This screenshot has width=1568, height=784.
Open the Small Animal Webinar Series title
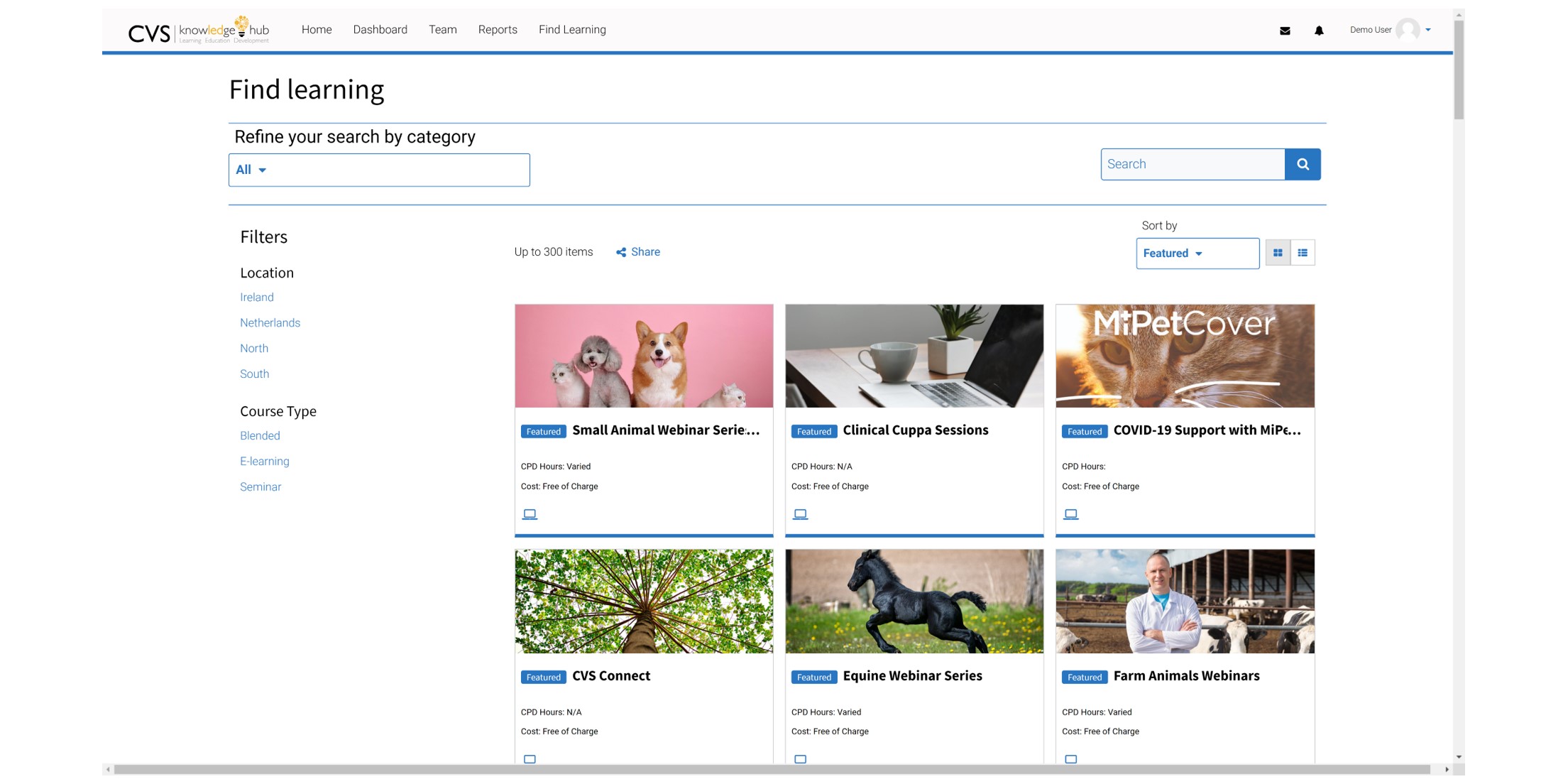(666, 430)
